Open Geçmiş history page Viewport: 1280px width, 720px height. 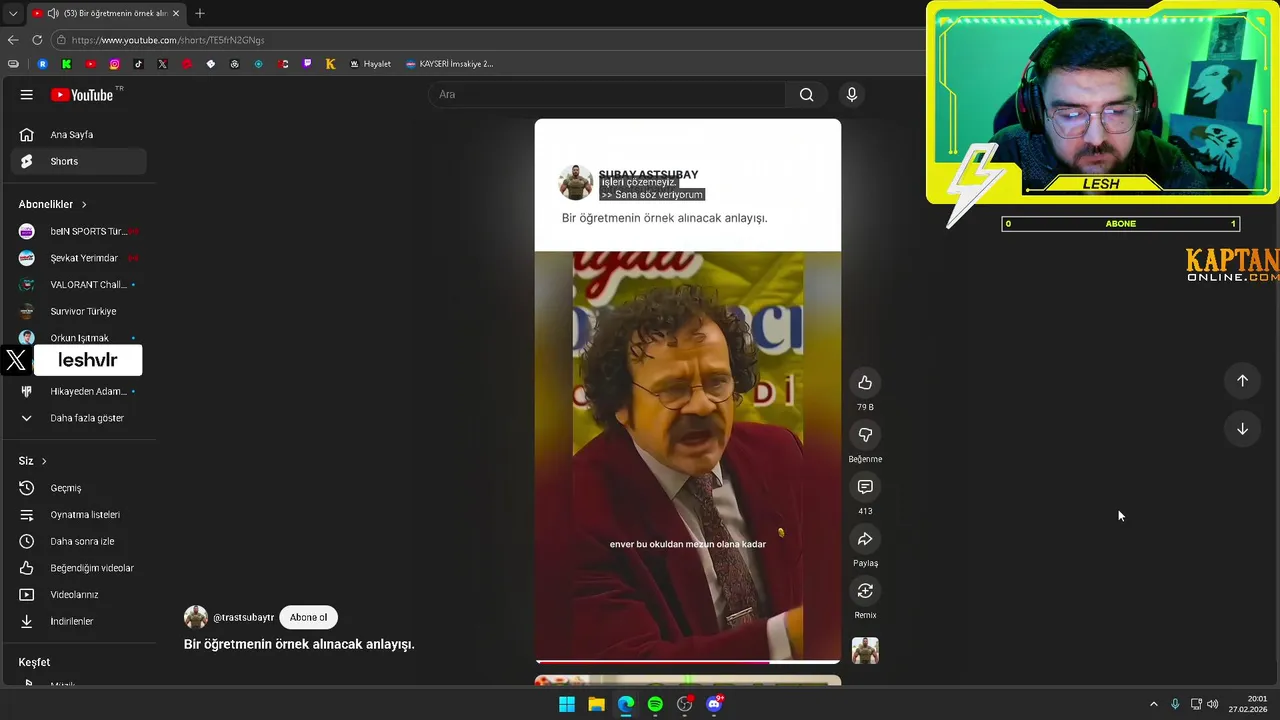[x=78, y=488]
